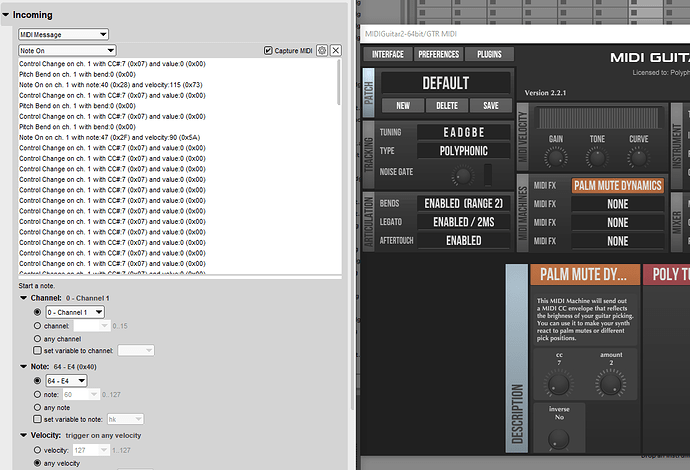Click the DEFAULT patch name
Viewport: 690px width, 470px height.
445,83
